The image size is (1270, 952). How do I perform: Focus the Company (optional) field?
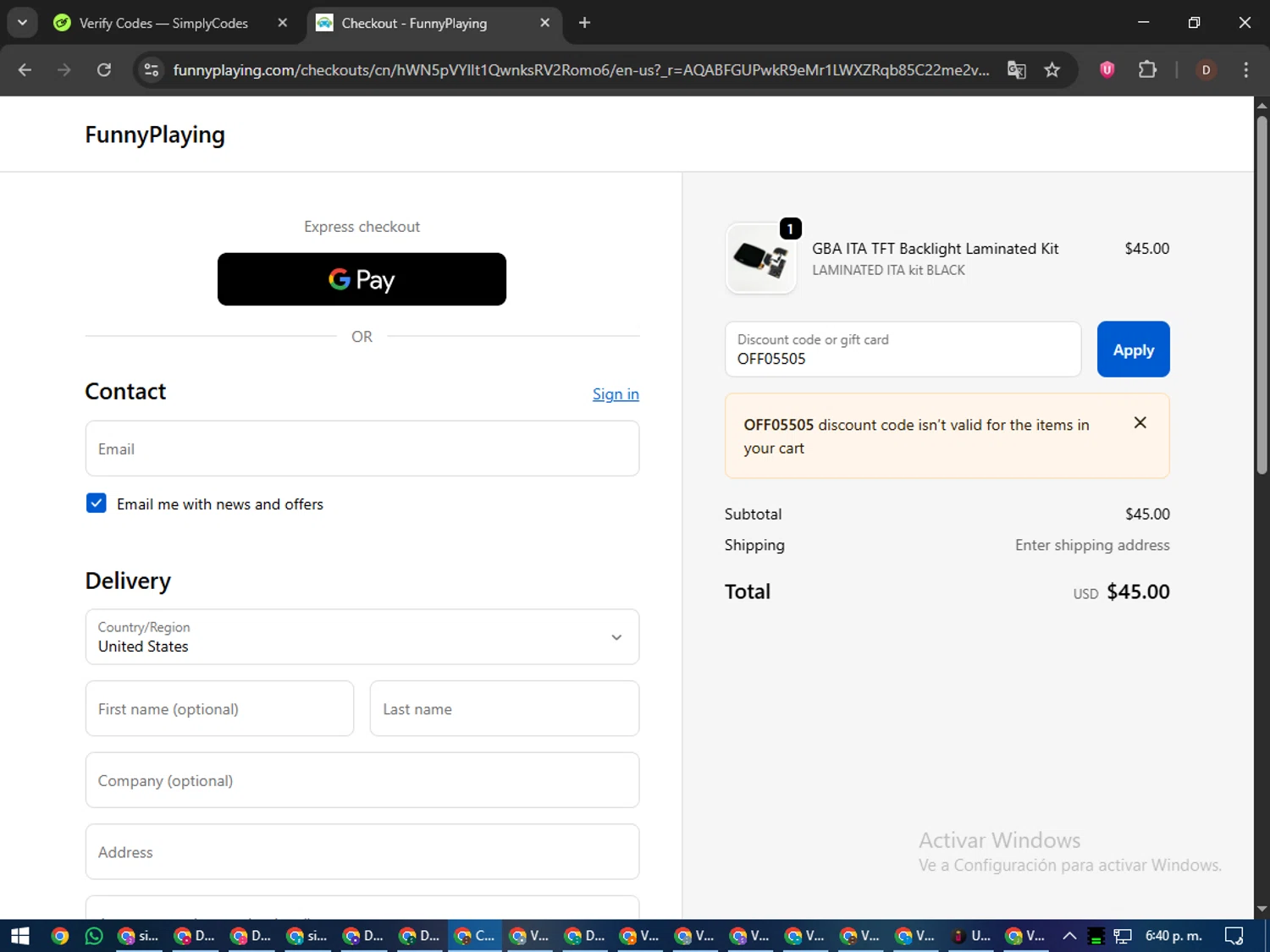(x=362, y=780)
